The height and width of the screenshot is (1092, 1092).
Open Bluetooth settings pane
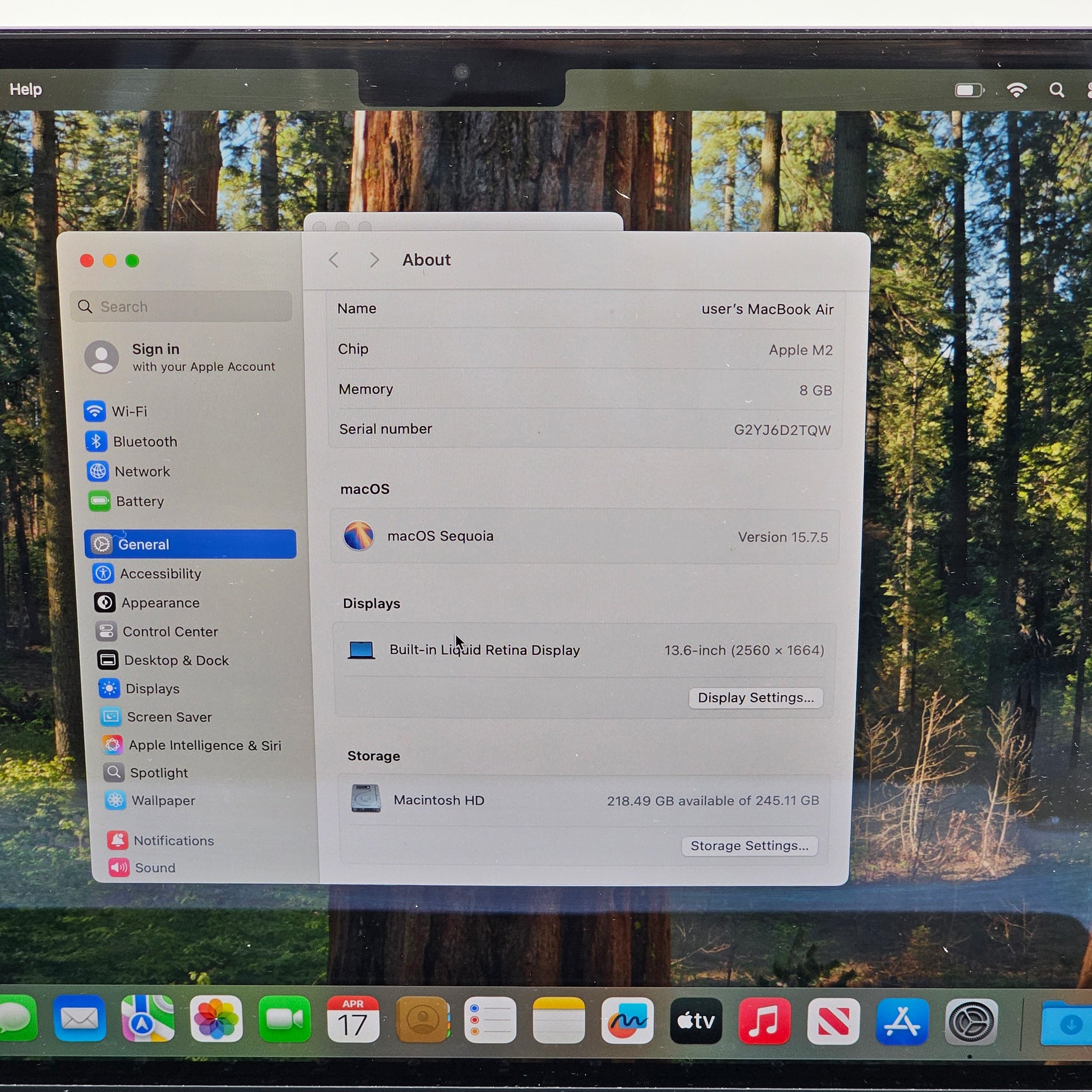coord(144,442)
